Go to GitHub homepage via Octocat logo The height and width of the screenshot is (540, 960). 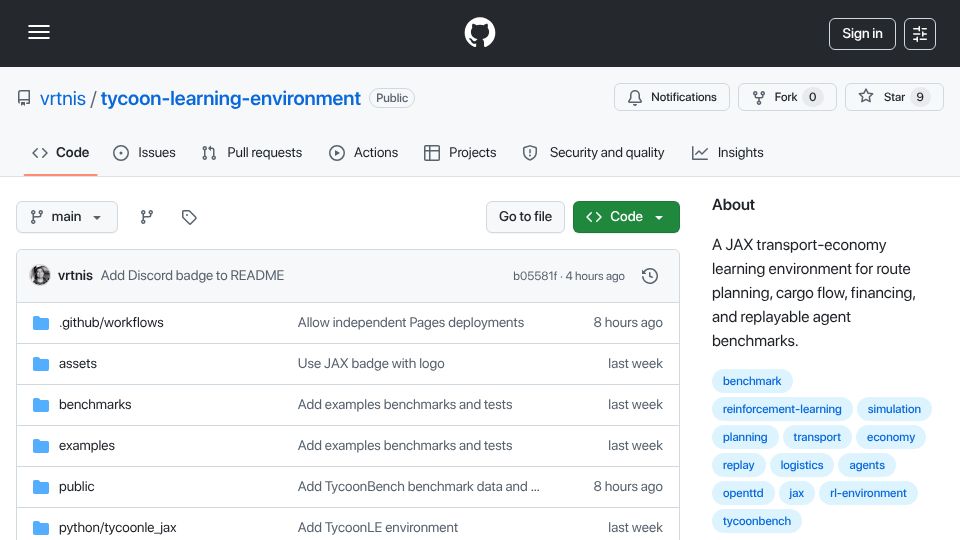tap(479, 32)
